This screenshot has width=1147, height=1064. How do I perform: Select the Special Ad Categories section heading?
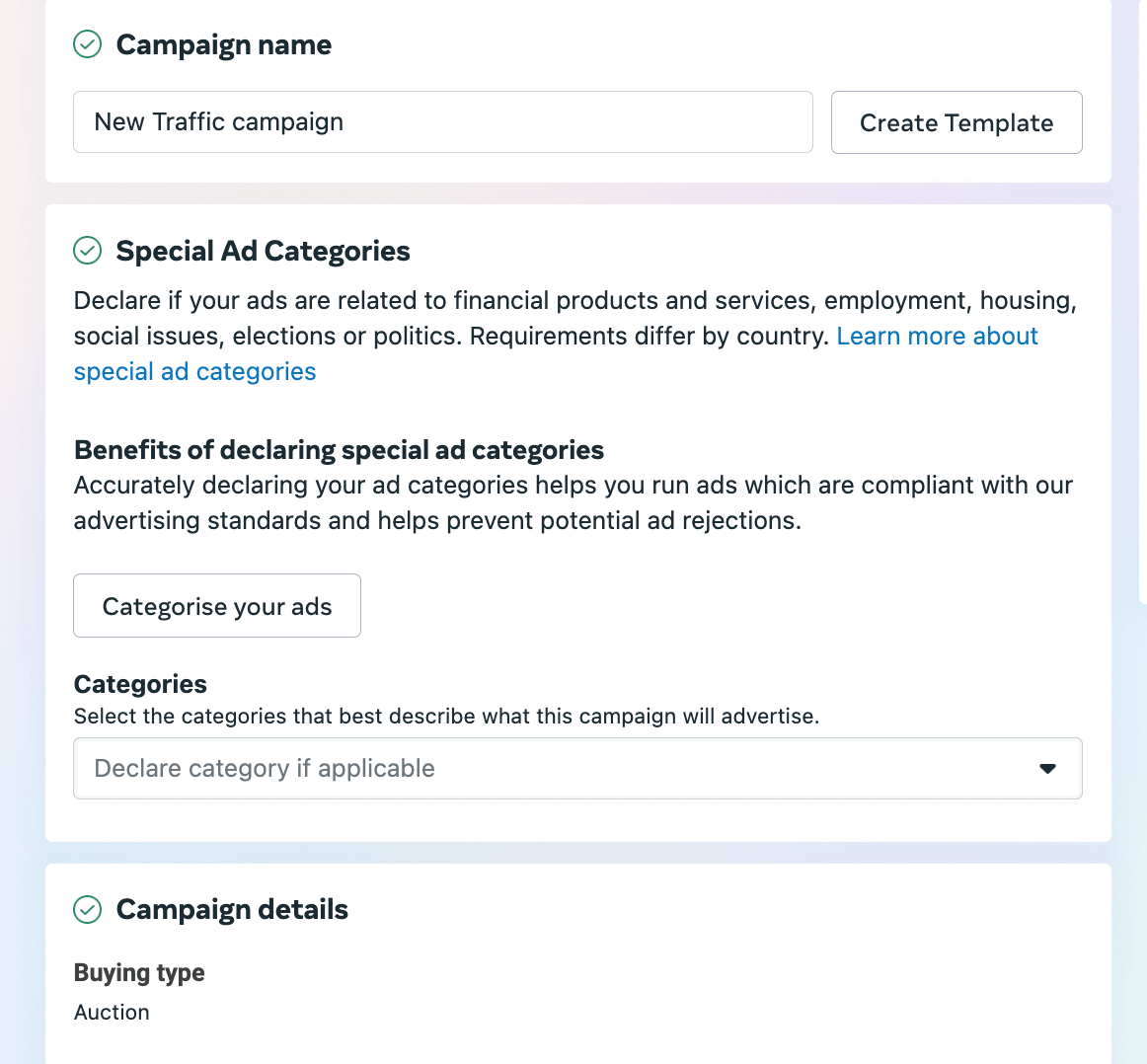263,251
